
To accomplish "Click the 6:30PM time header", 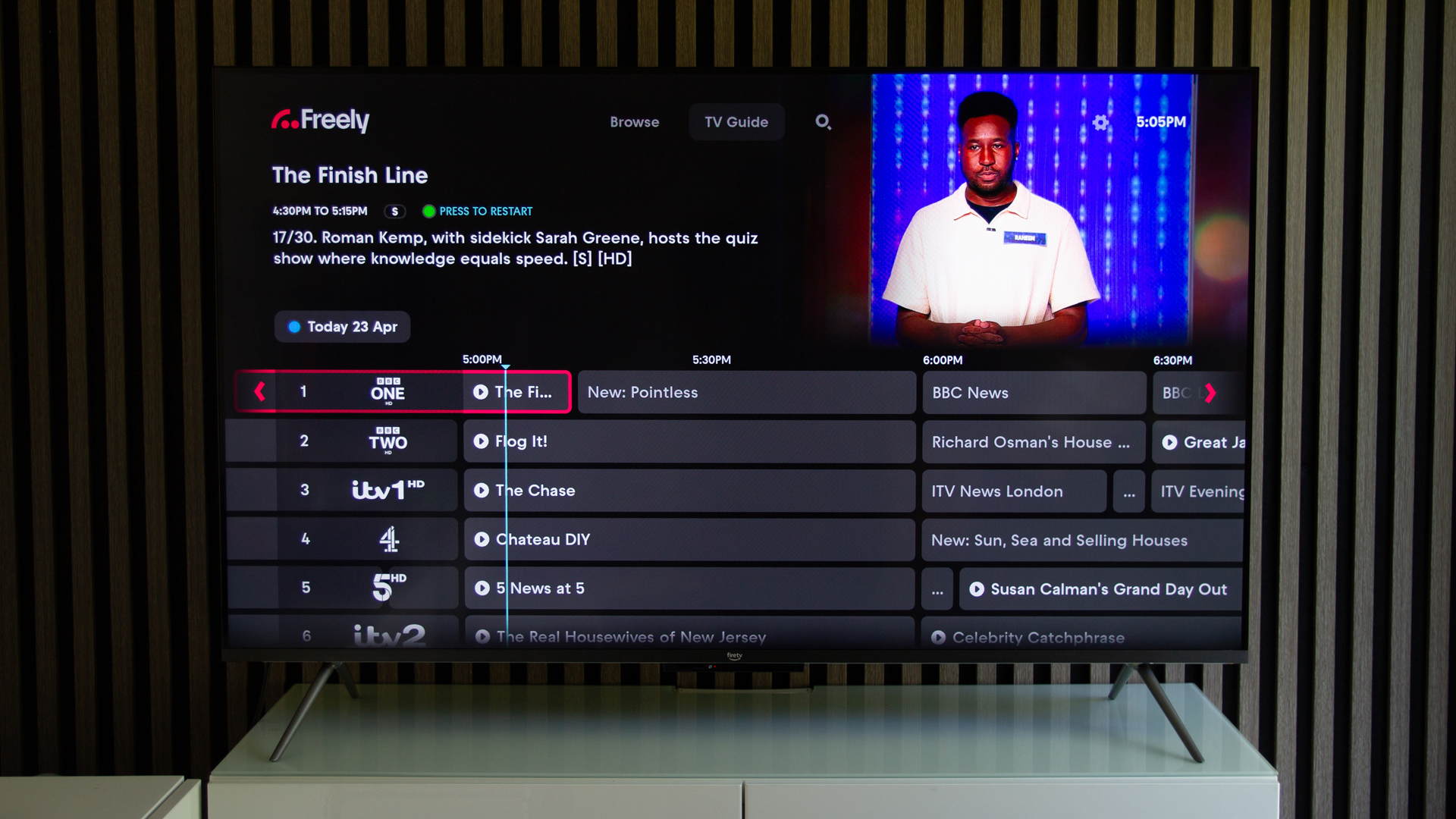I will 1172,360.
